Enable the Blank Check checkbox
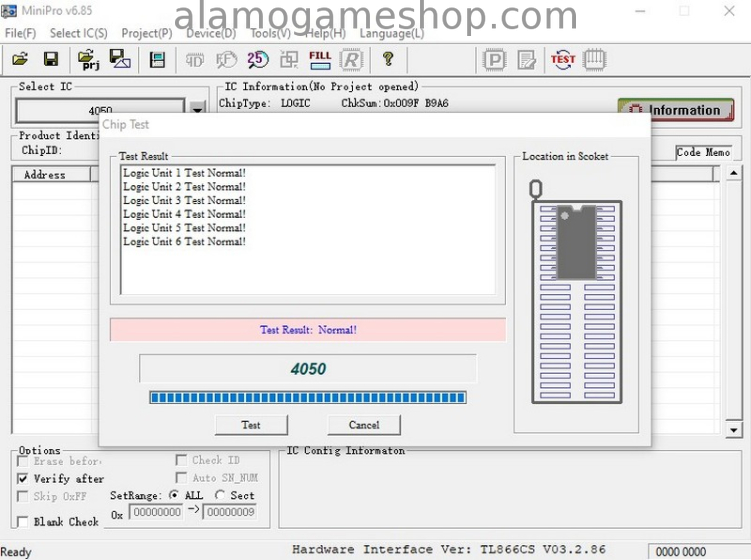 point(23,522)
